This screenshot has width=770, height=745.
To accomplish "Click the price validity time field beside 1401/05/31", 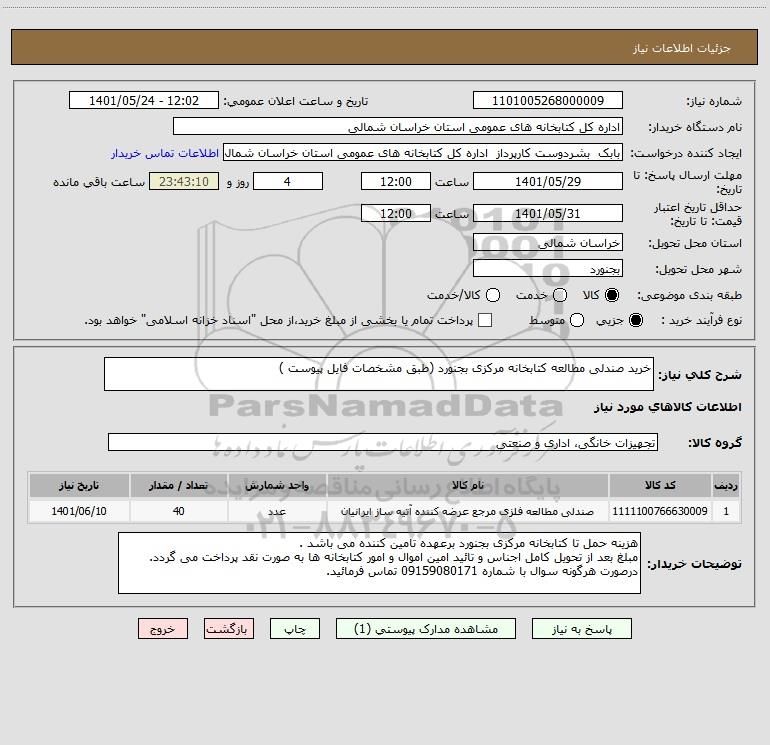I will click(x=396, y=213).
